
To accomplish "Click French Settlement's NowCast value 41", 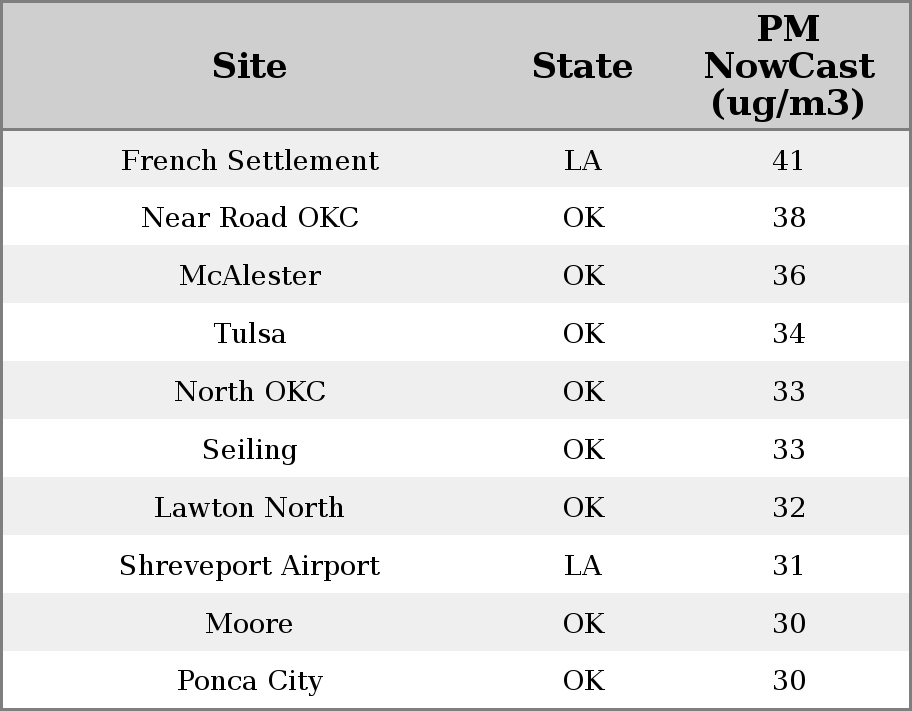I will click(788, 161).
